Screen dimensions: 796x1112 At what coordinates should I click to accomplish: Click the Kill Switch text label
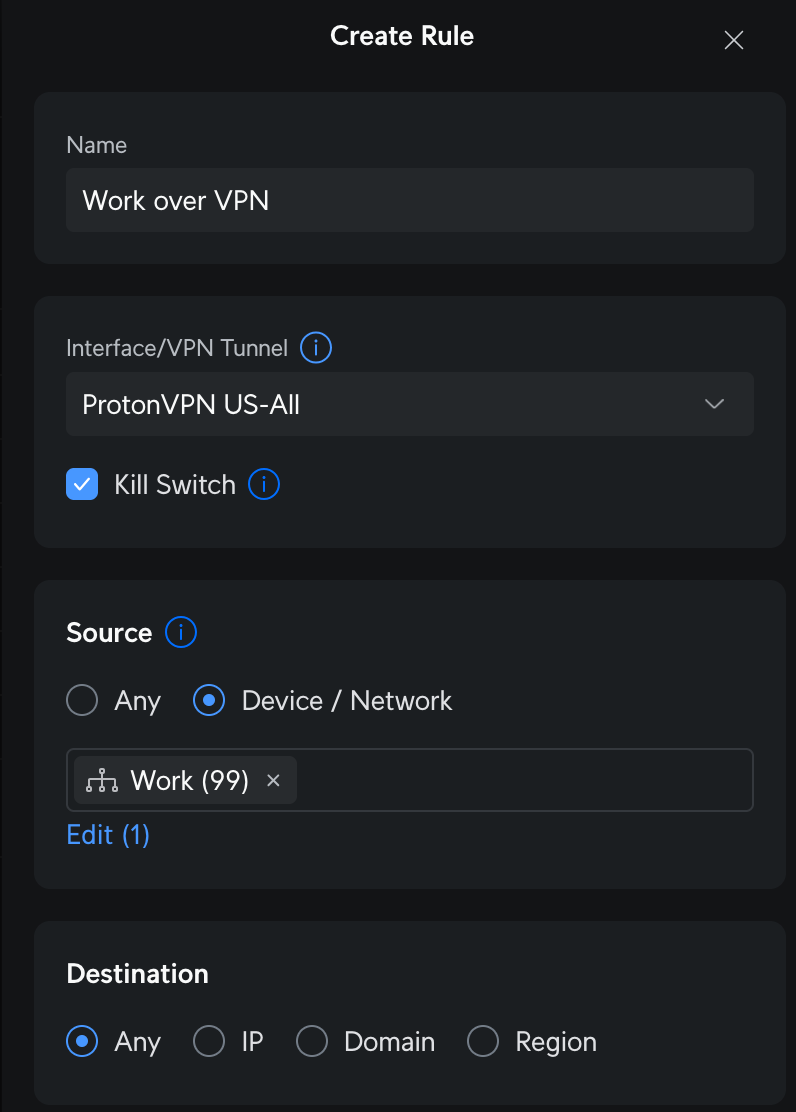point(175,485)
